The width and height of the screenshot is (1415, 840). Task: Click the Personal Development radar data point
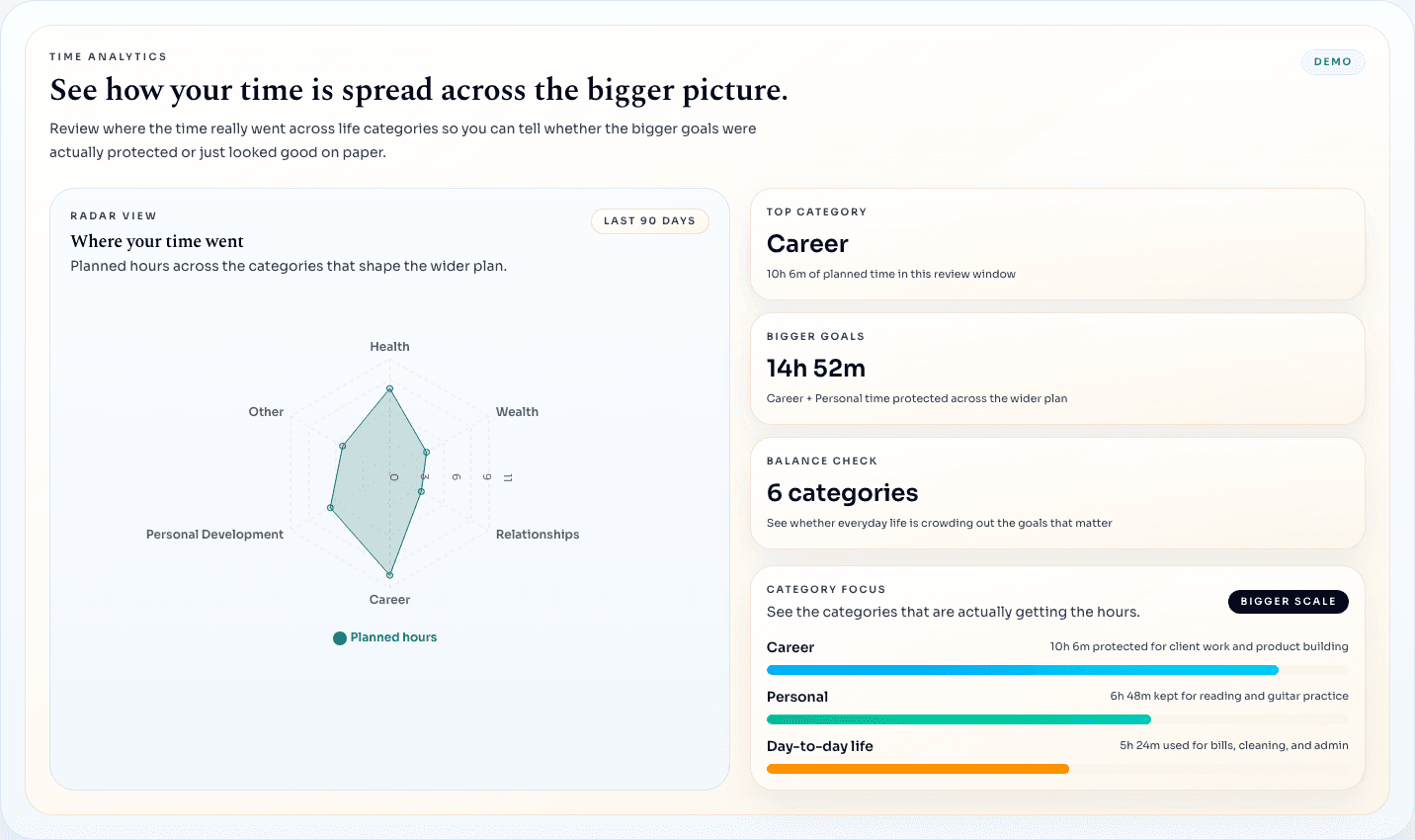click(x=331, y=508)
